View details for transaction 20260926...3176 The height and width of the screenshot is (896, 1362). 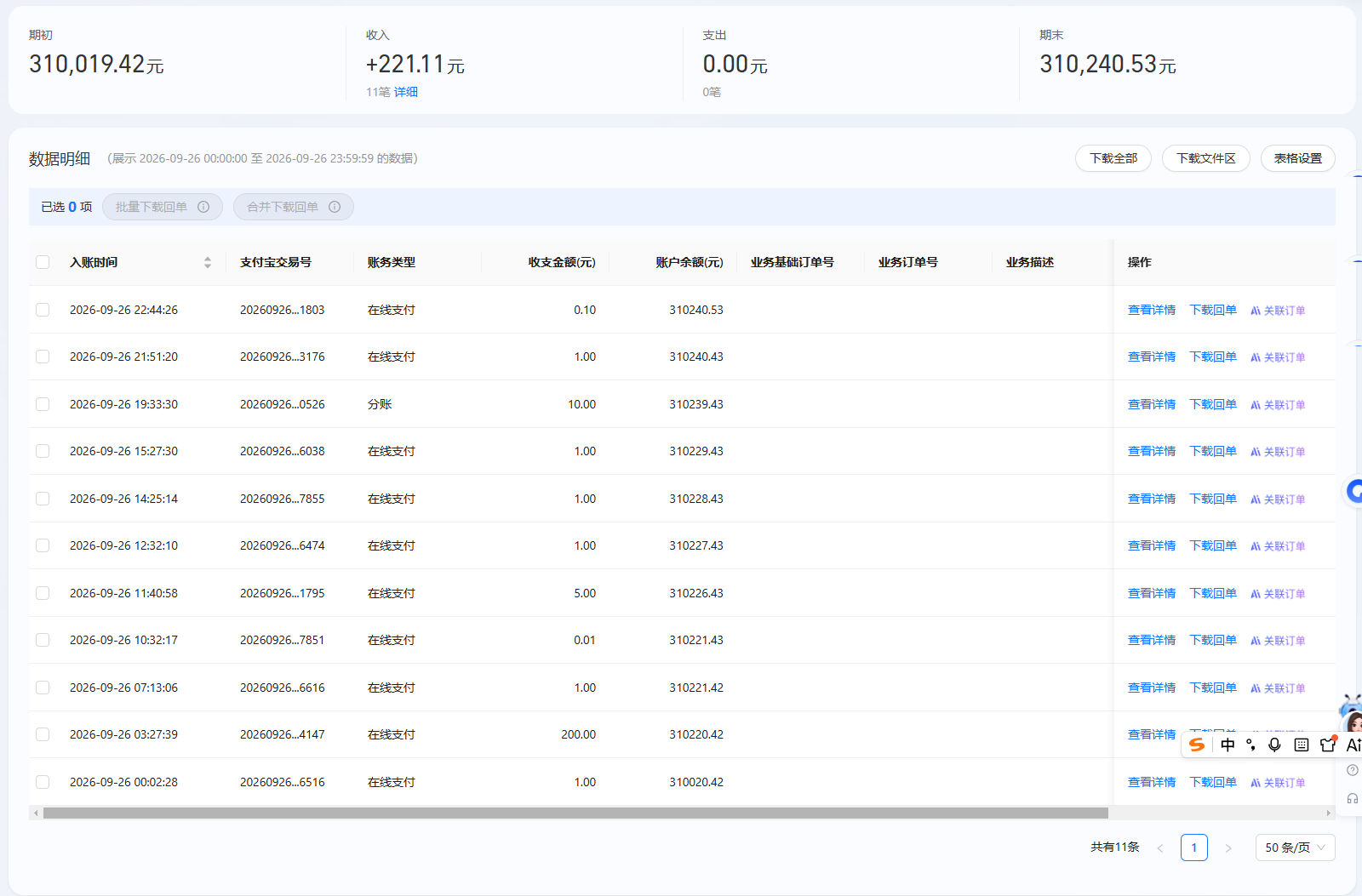point(1152,357)
